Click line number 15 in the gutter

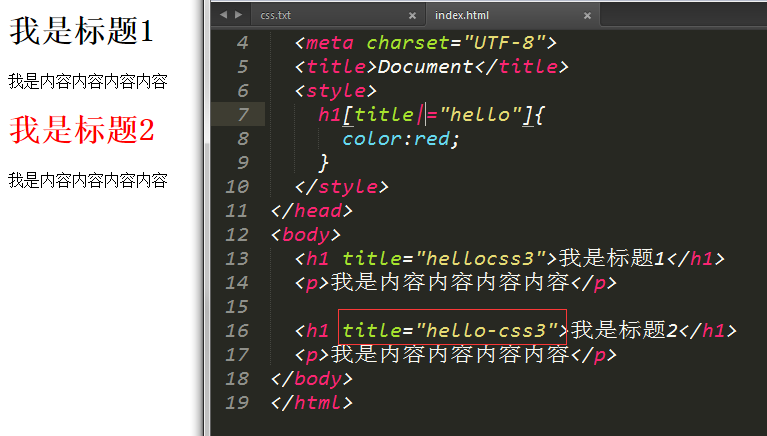point(237,306)
